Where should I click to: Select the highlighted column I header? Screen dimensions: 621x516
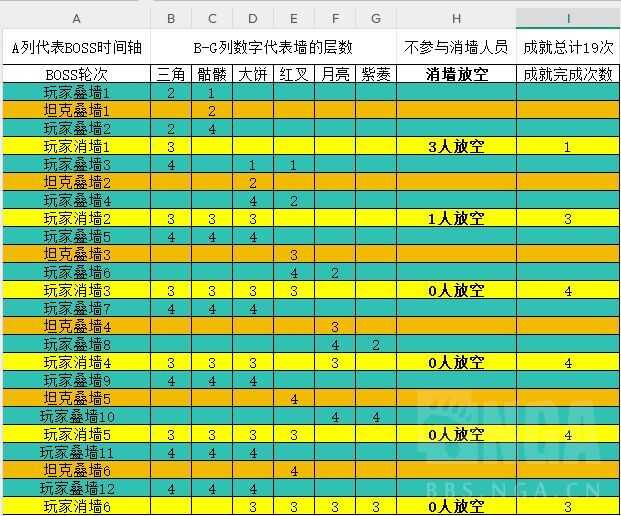(568, 18)
